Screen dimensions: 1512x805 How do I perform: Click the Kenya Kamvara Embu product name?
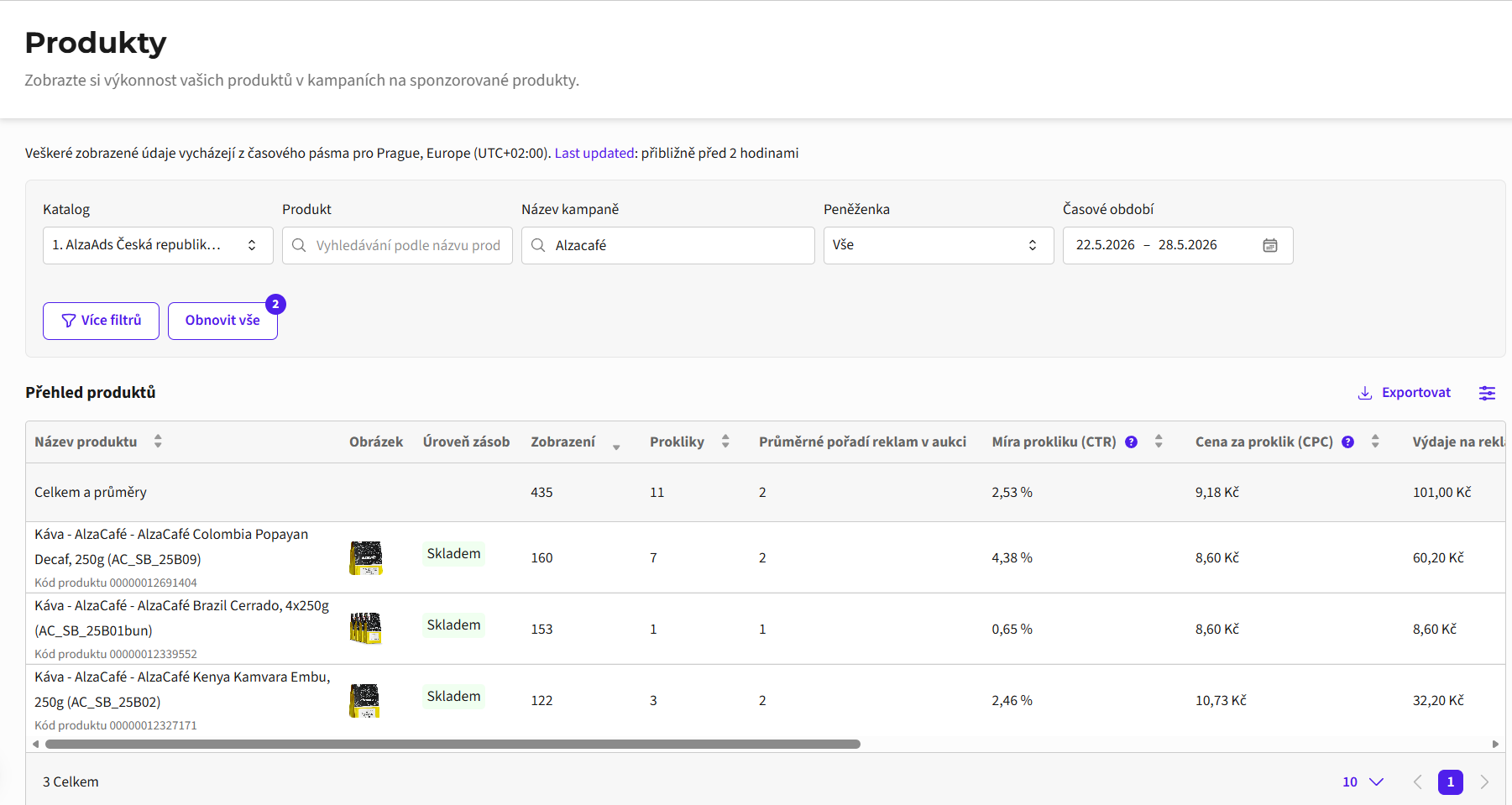coord(182,689)
